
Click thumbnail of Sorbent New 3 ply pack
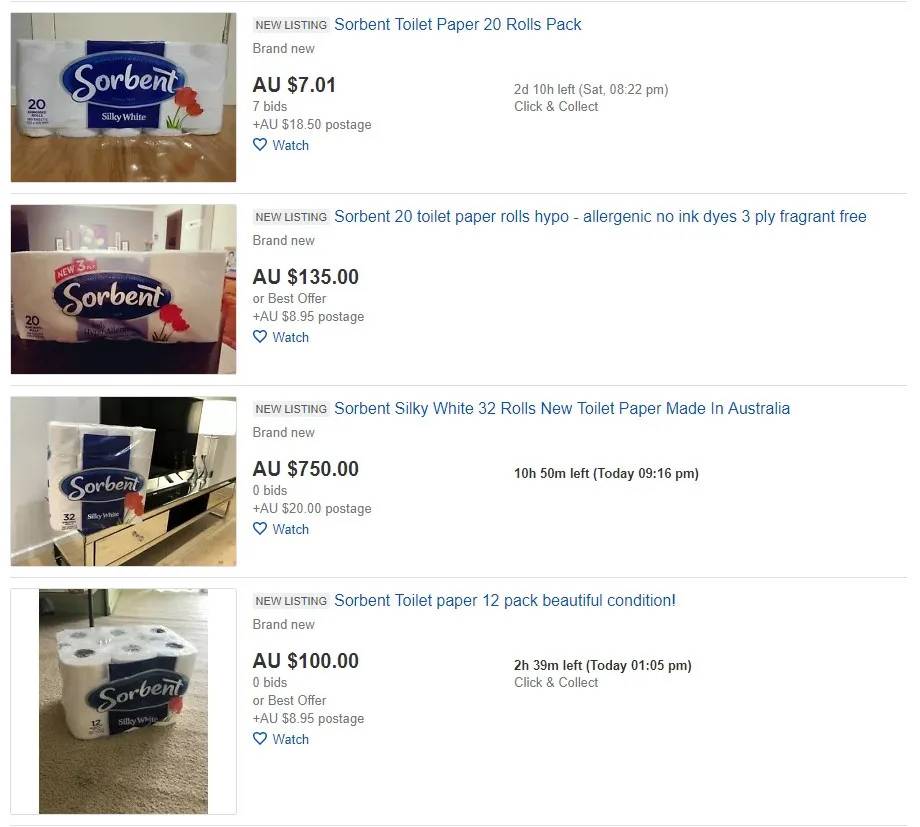(x=123, y=289)
